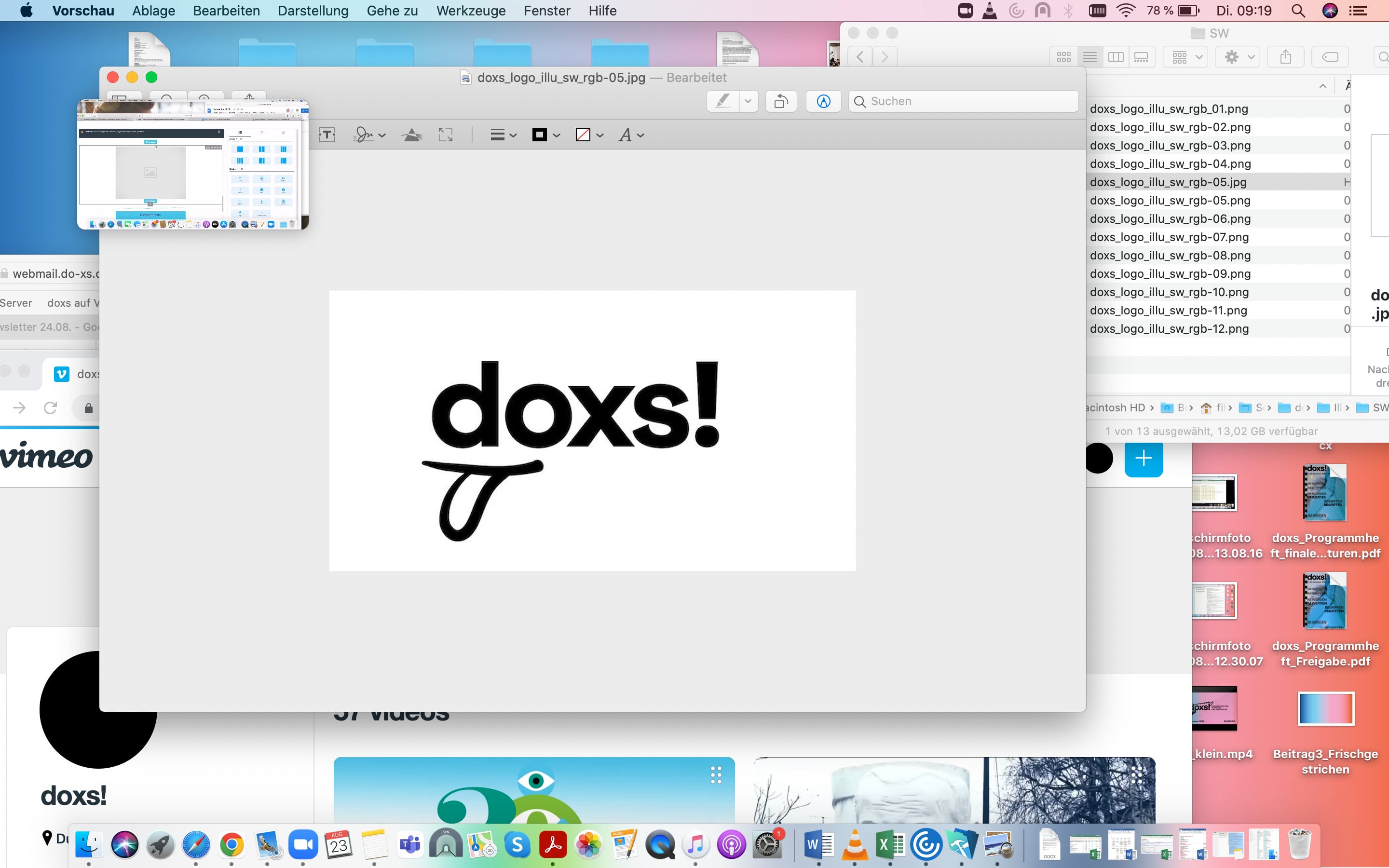Open the Ablage menu
Screen dimensions: 1389x868
(153, 11)
